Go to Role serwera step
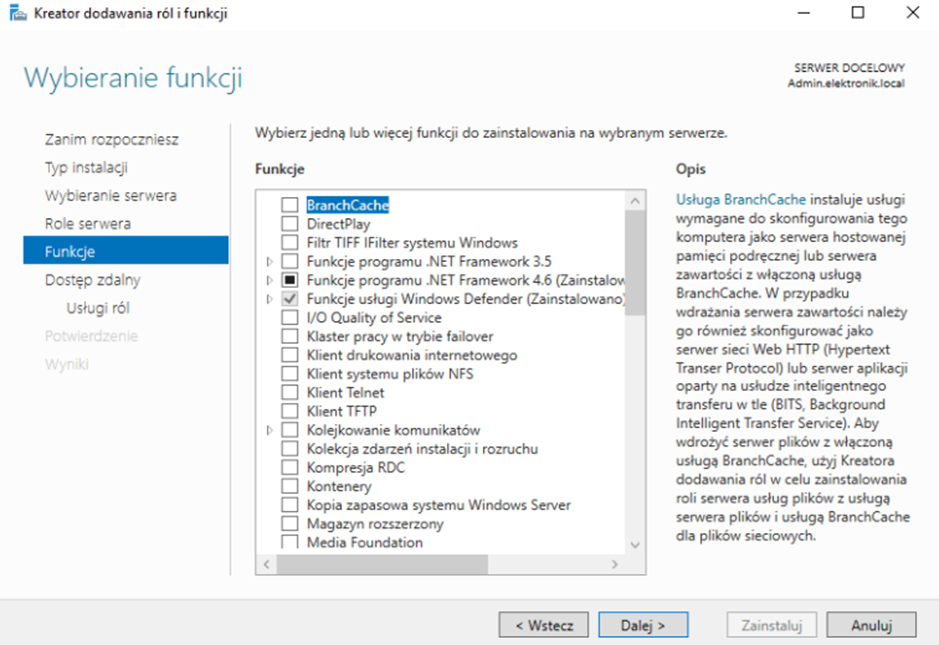The image size is (939, 645). click(88, 224)
